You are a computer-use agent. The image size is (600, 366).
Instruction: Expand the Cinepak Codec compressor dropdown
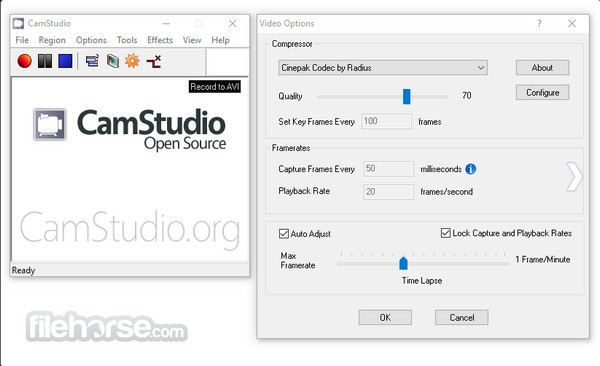click(x=383, y=68)
